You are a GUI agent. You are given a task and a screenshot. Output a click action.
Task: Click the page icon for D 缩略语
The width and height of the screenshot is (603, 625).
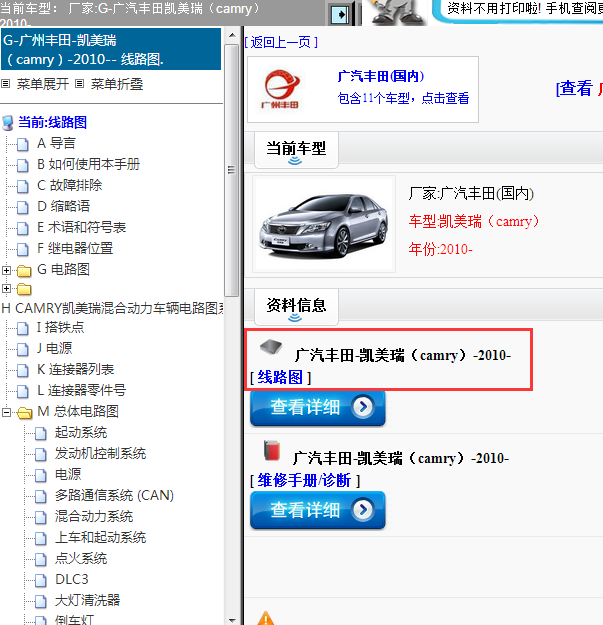[23, 207]
